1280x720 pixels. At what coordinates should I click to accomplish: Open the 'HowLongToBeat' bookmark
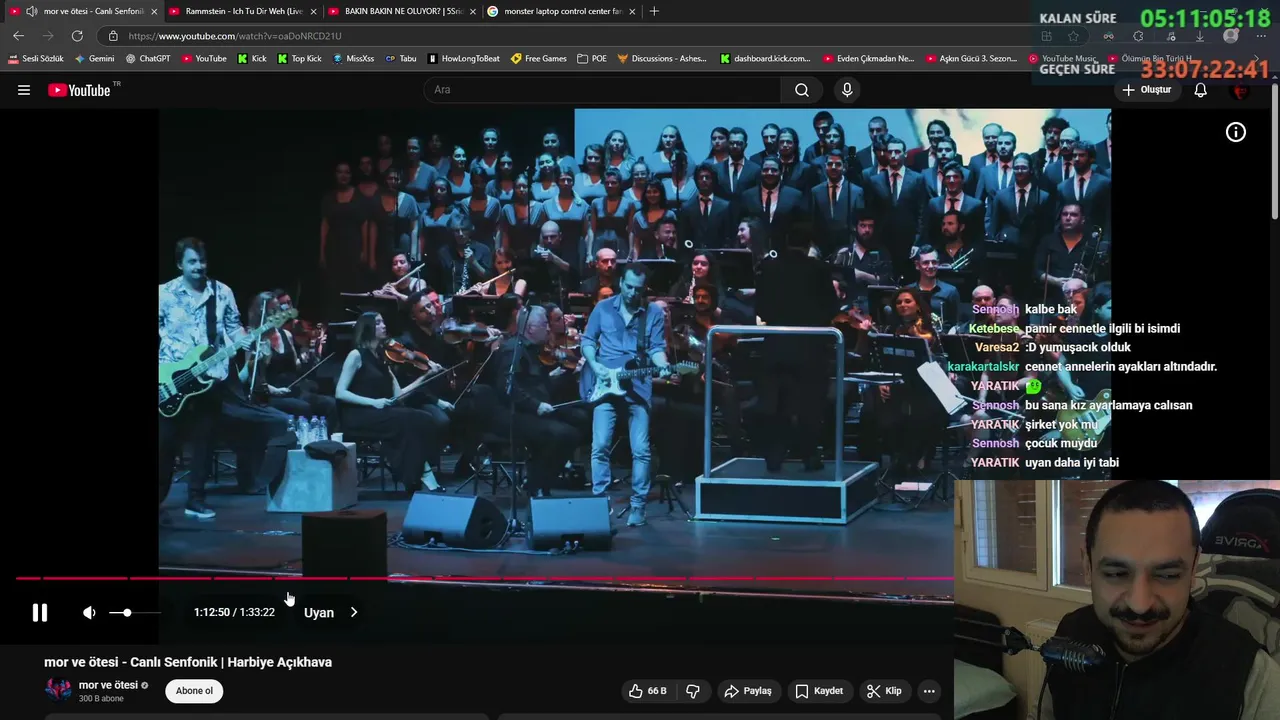[x=464, y=59]
